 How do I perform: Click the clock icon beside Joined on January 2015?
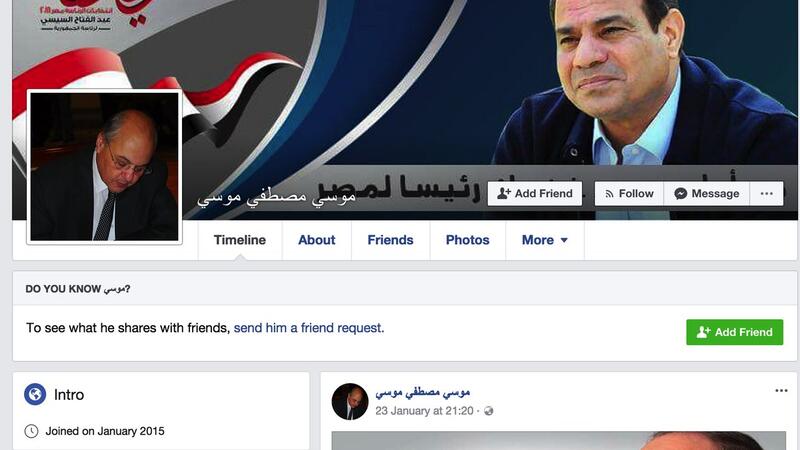(x=32, y=431)
